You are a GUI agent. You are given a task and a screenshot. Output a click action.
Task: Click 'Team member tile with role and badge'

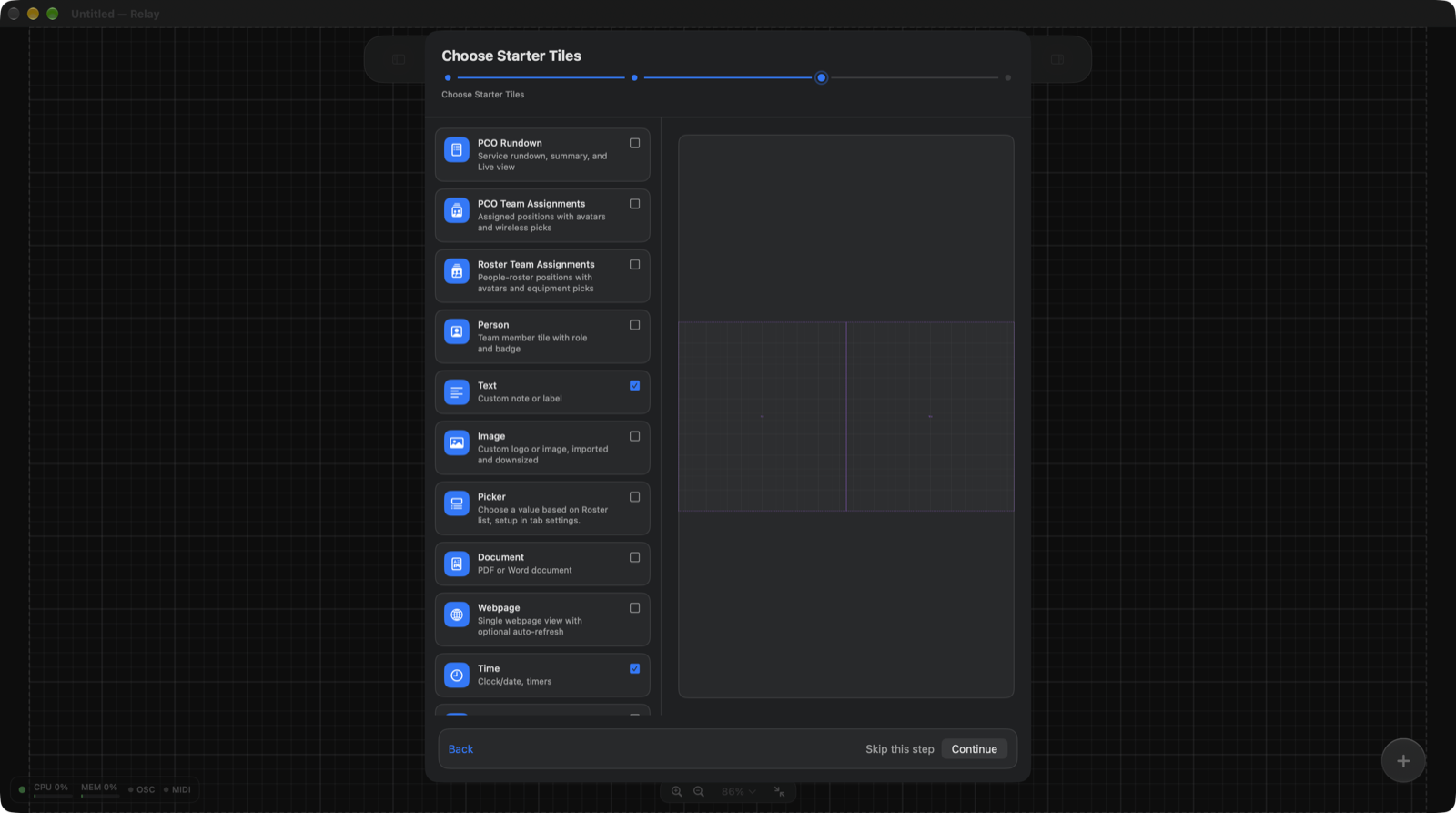click(x=532, y=343)
